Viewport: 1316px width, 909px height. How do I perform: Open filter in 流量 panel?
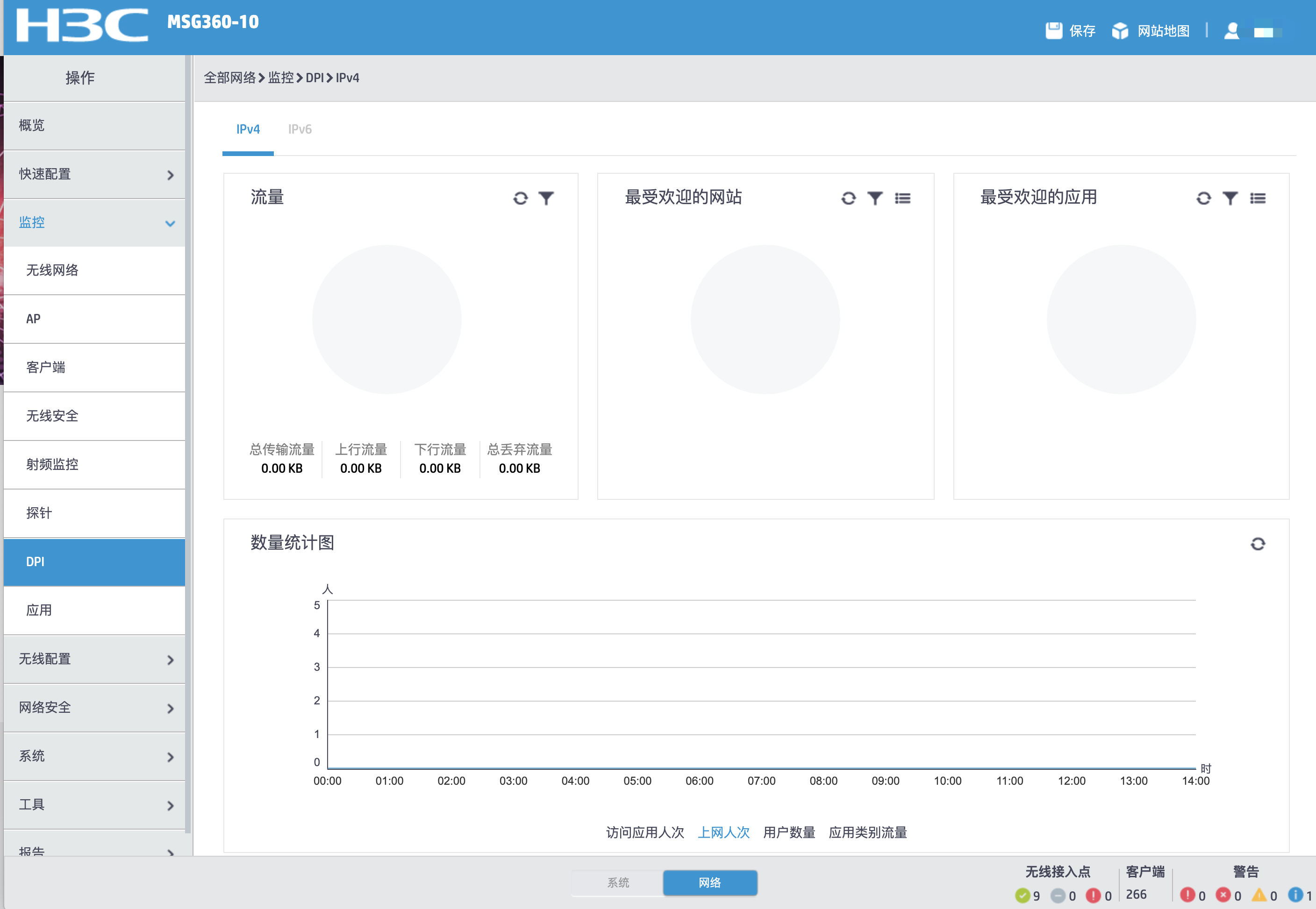tap(546, 198)
